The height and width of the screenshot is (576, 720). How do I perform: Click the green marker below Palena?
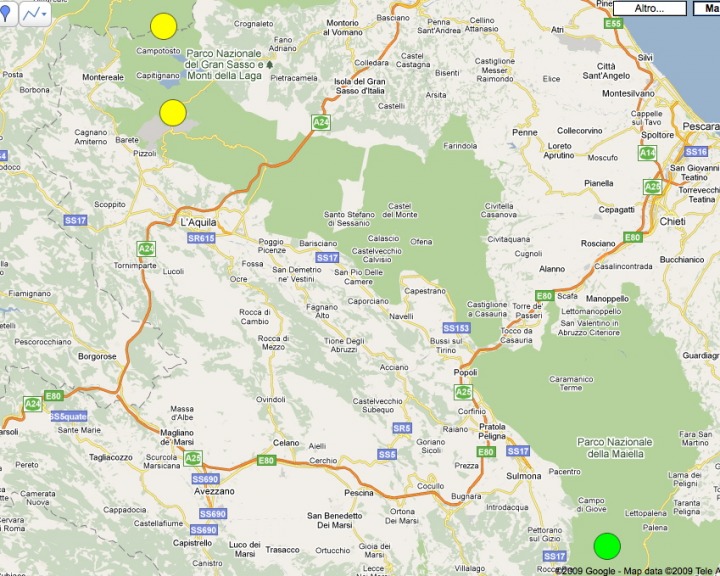pyautogui.click(x=607, y=546)
